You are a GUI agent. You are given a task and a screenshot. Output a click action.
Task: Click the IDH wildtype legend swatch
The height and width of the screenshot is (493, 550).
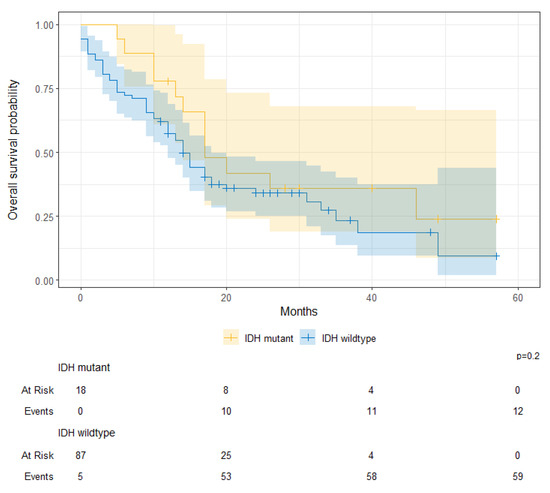(x=308, y=338)
